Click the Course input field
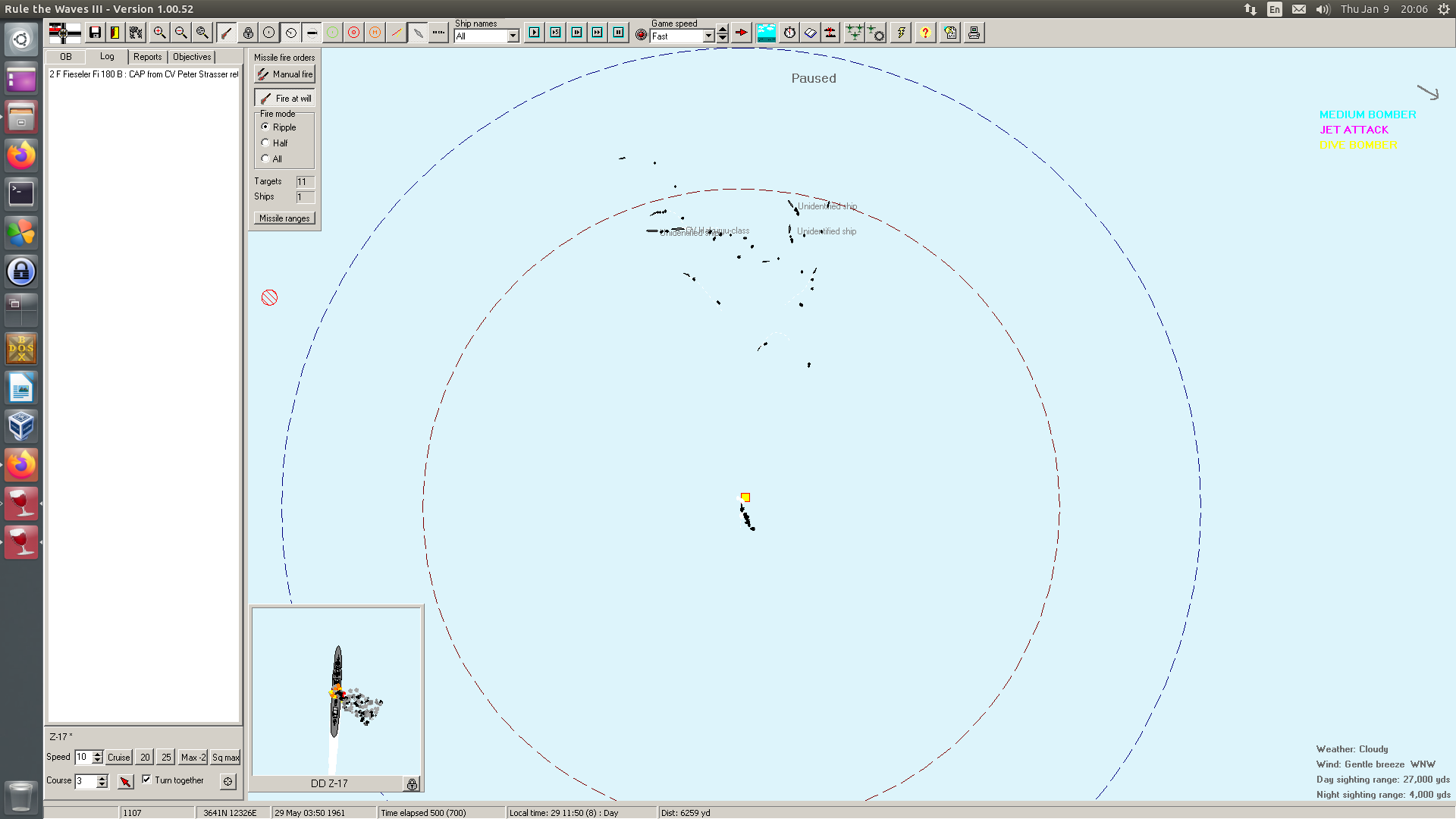Screen dimensions: 1456x819 [x=85, y=781]
